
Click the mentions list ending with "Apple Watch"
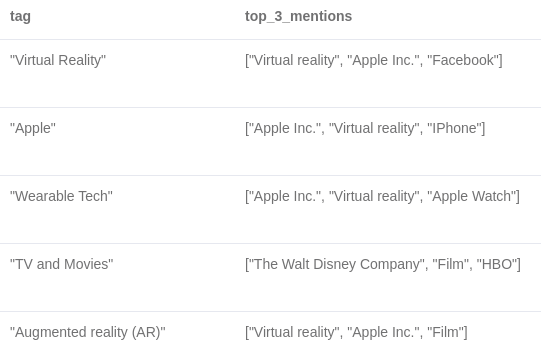click(x=382, y=196)
